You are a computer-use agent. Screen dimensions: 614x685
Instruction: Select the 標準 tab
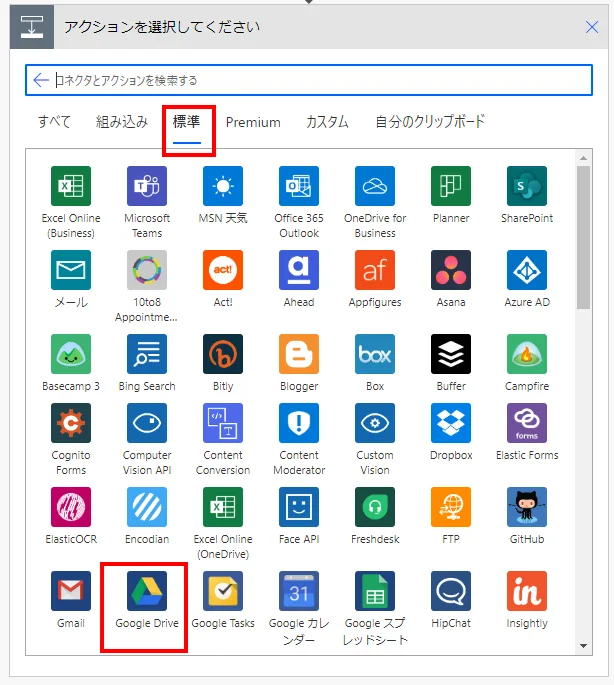pos(187,122)
